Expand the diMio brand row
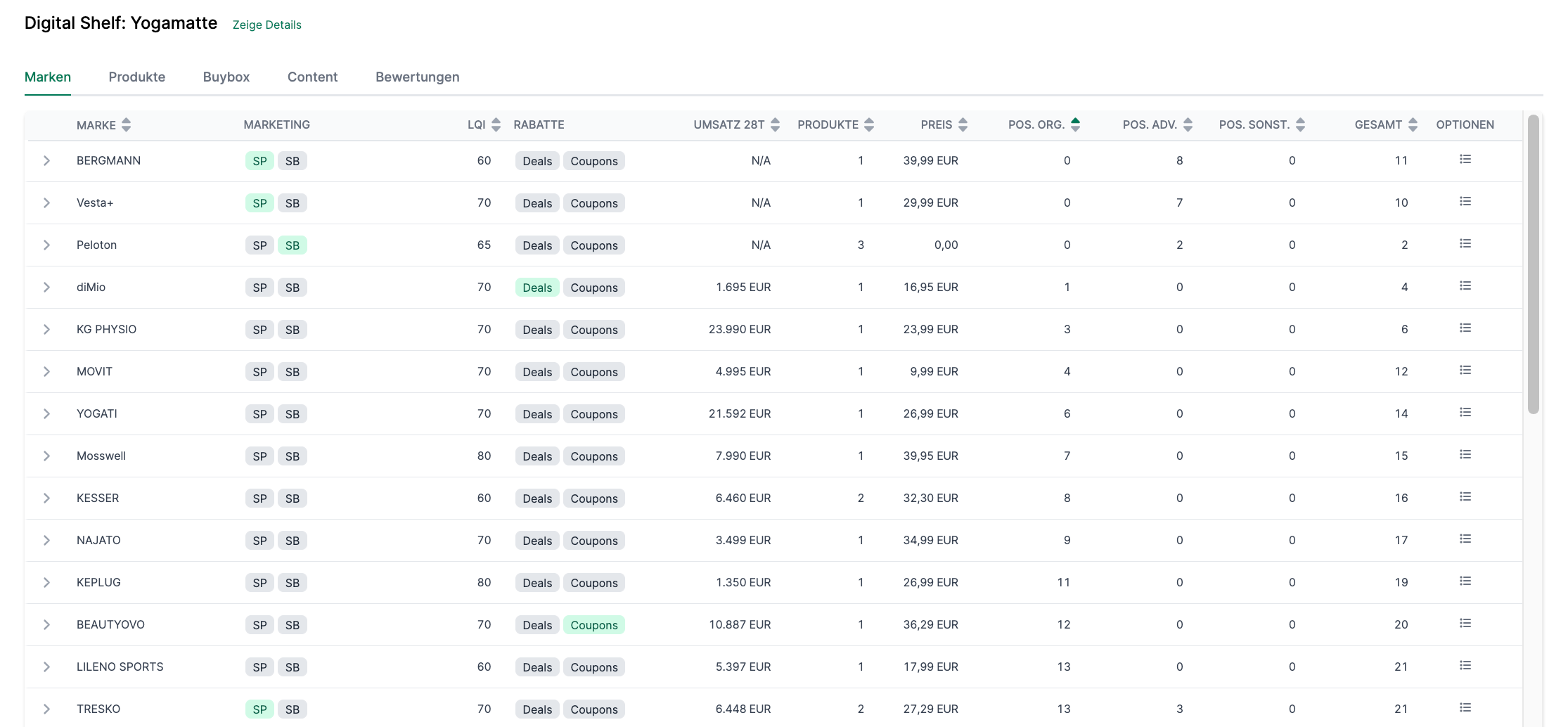 (46, 288)
